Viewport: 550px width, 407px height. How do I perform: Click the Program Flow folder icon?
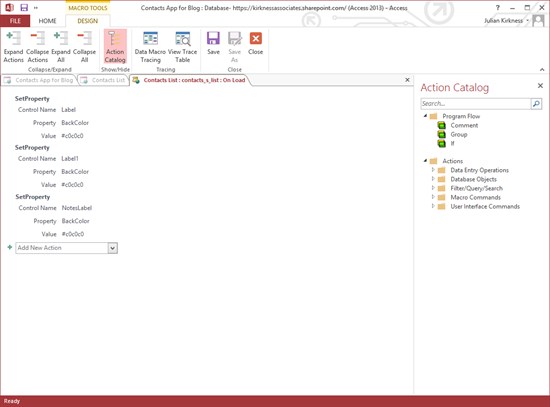click(x=434, y=116)
